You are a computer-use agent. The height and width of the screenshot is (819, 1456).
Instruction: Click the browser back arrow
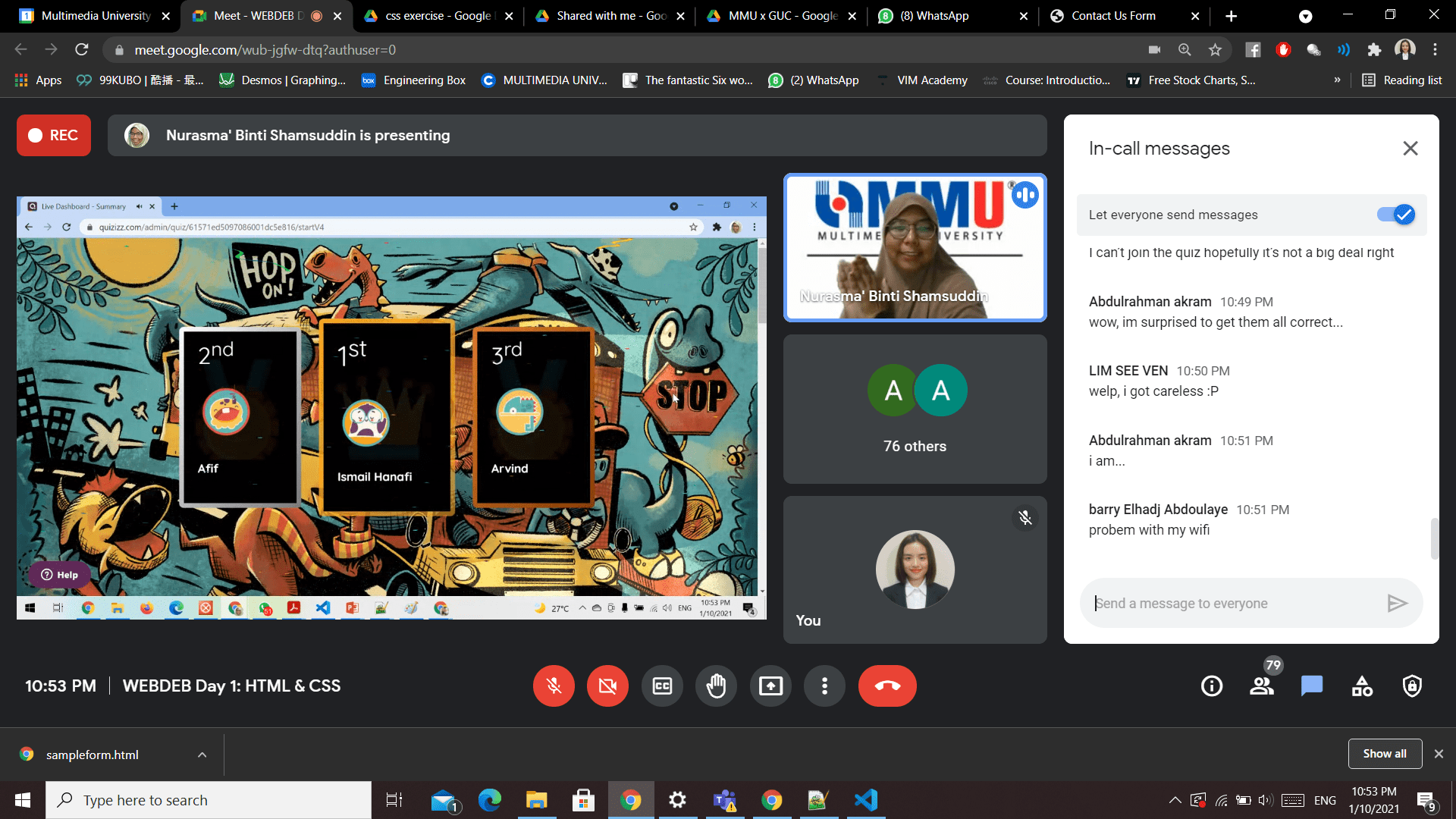click(x=20, y=50)
